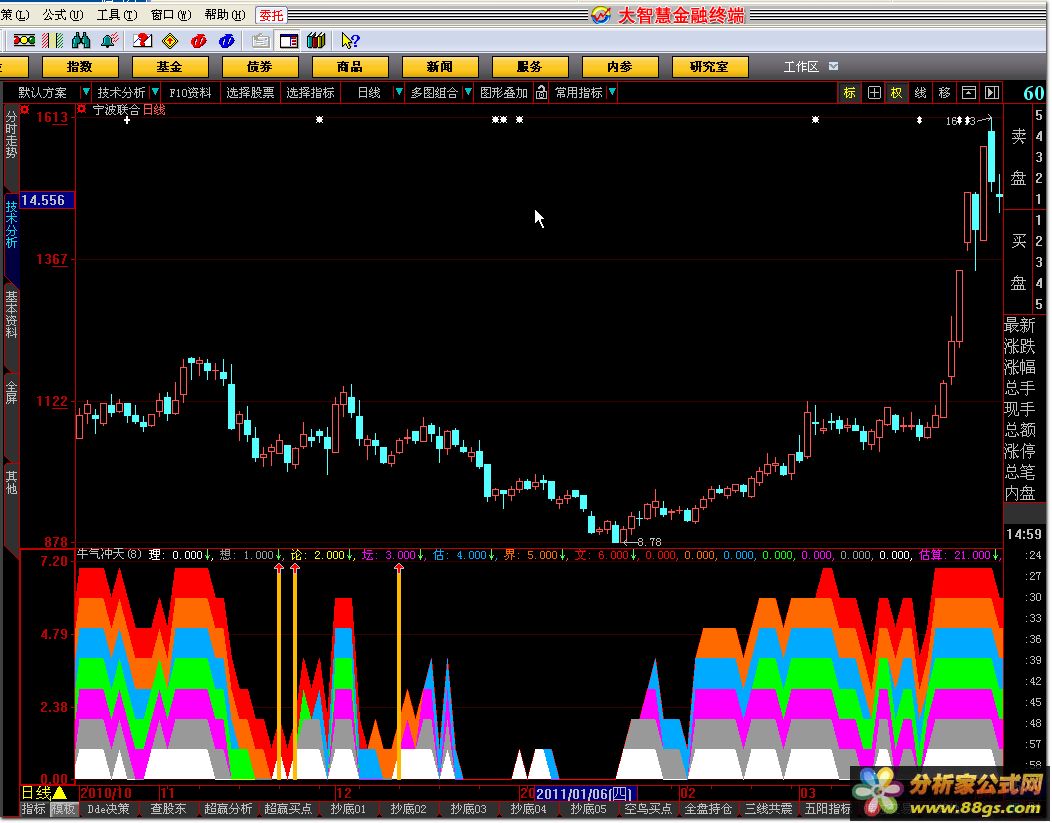Switch to the 分时走势 side tab
The width and height of the screenshot is (1052, 823).
click(11, 134)
